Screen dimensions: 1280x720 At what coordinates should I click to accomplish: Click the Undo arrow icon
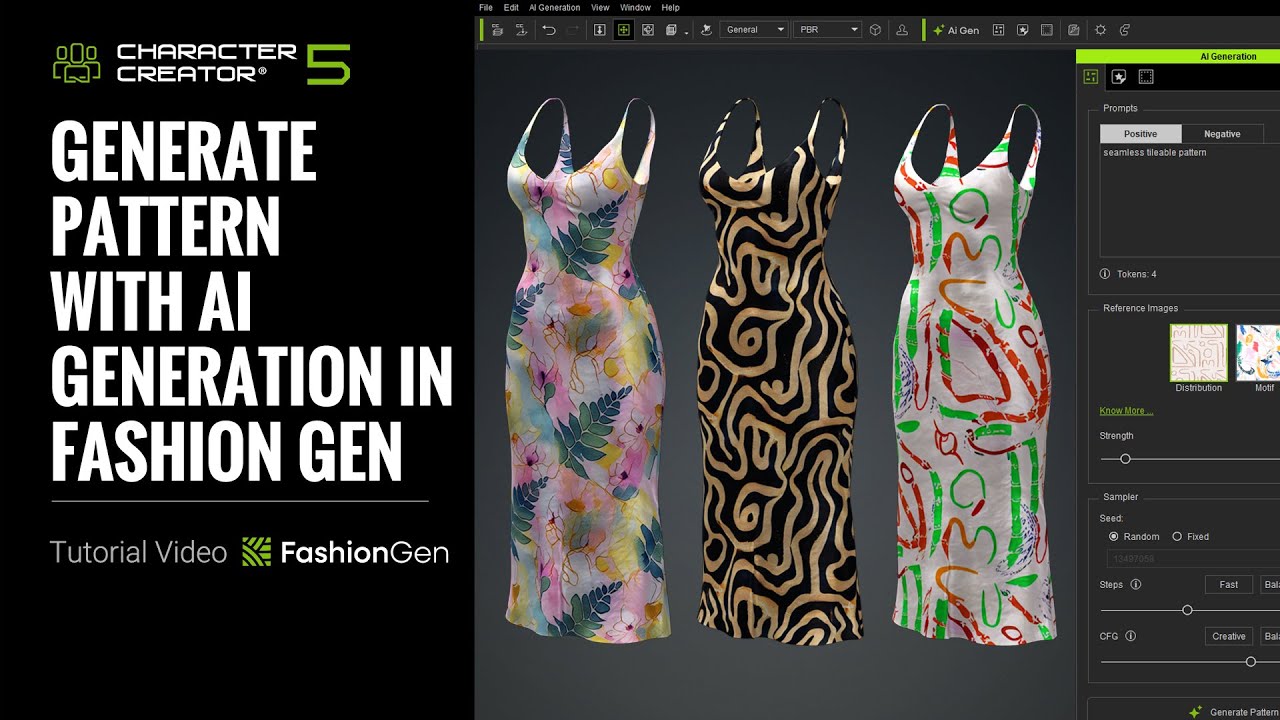point(549,30)
